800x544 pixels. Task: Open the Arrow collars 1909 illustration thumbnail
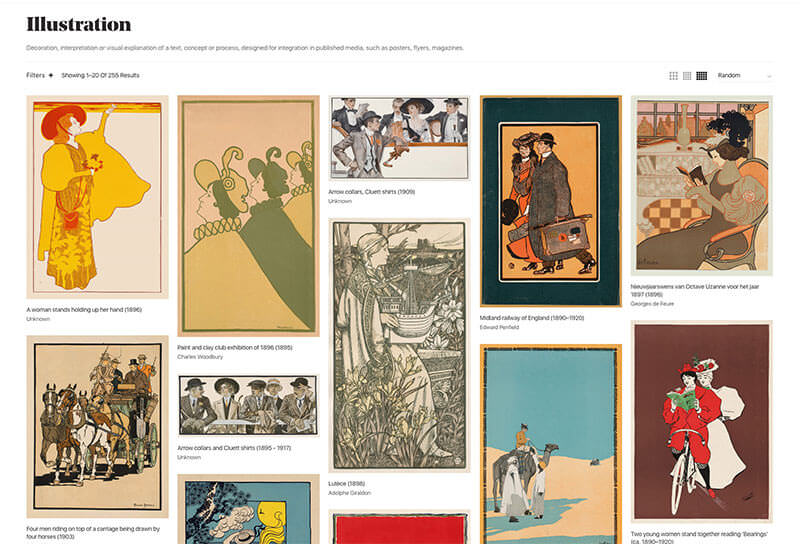point(399,138)
